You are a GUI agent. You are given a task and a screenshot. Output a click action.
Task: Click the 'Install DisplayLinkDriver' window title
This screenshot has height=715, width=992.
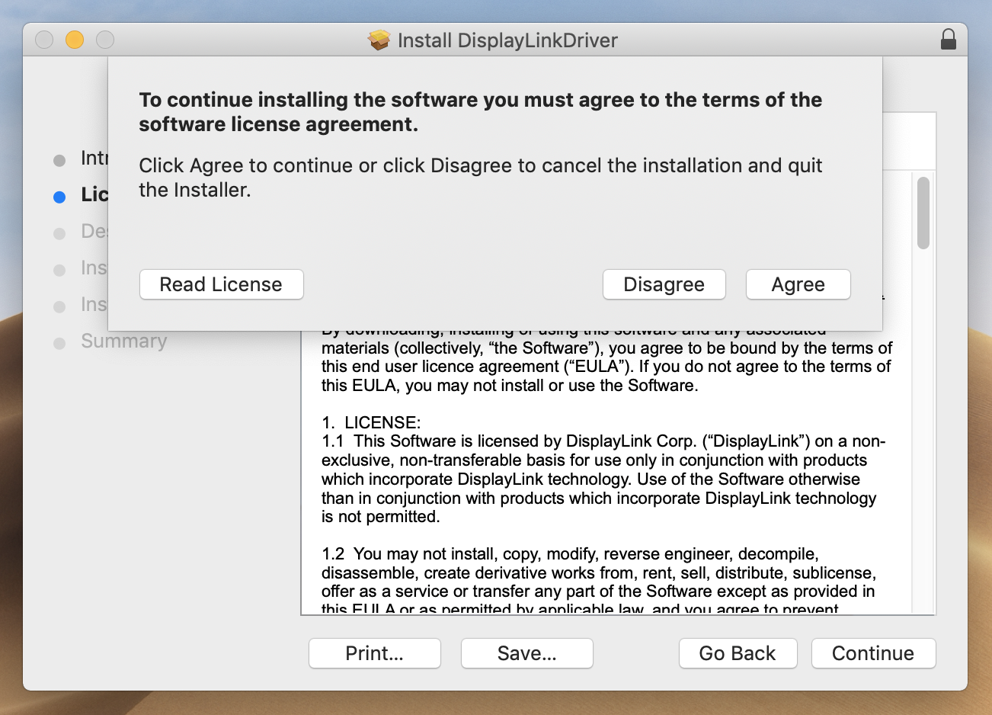(507, 40)
